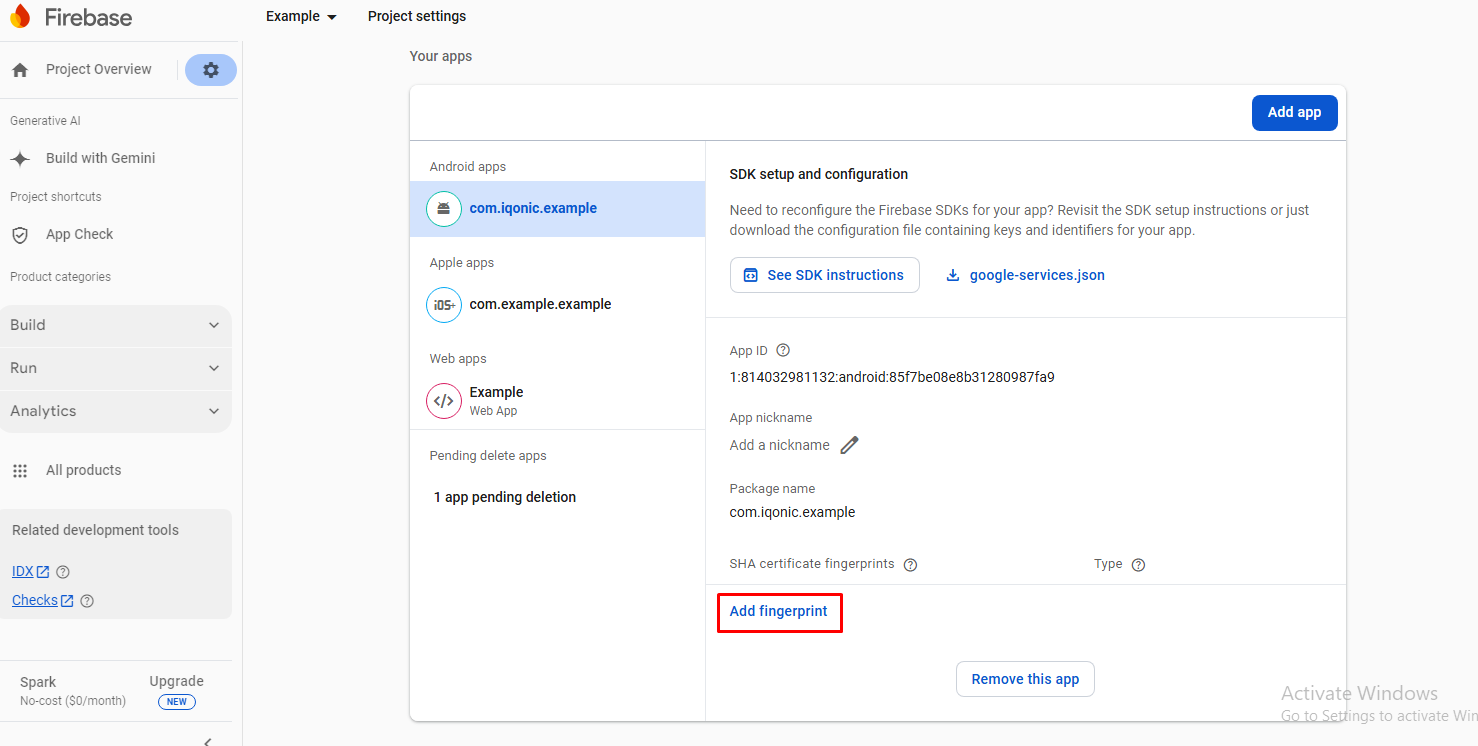1478x746 pixels.
Task: Expand the Run category
Action: [x=115, y=368]
